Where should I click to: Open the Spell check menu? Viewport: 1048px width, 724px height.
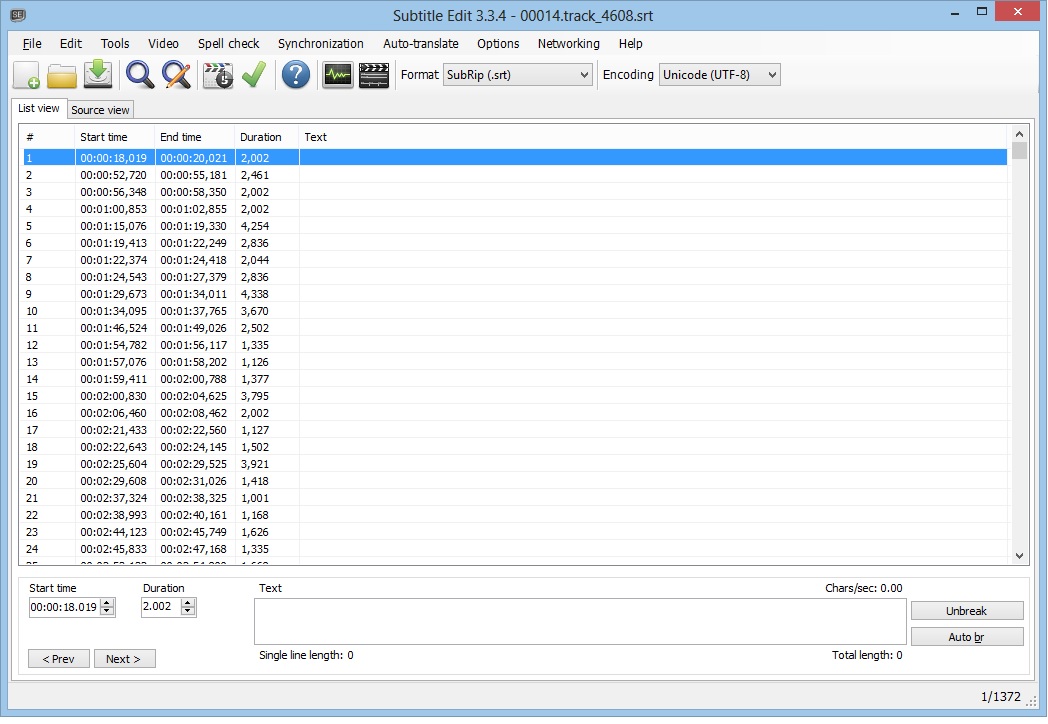click(x=229, y=43)
